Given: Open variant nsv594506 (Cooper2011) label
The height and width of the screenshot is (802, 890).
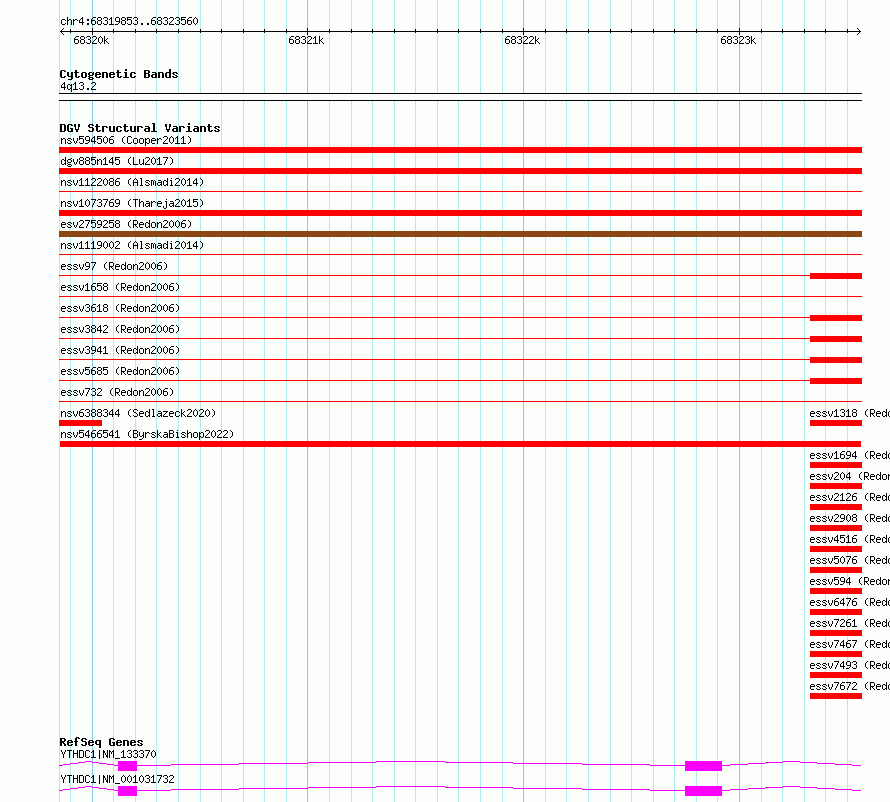Looking at the screenshot, I should pos(126,140).
